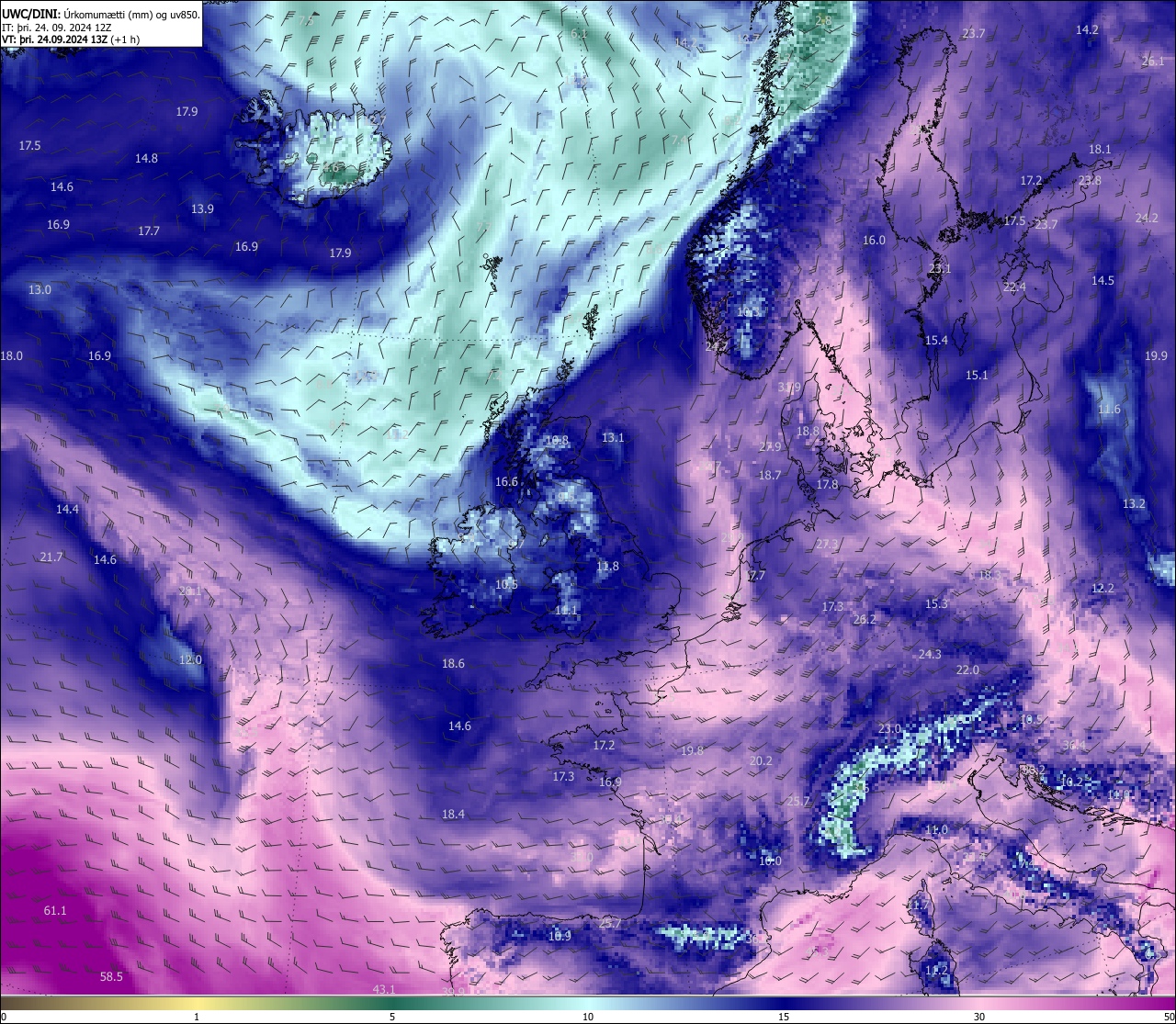Click the 15.1 value over the Baltic
The height and width of the screenshot is (1024, 1176).
point(977,375)
